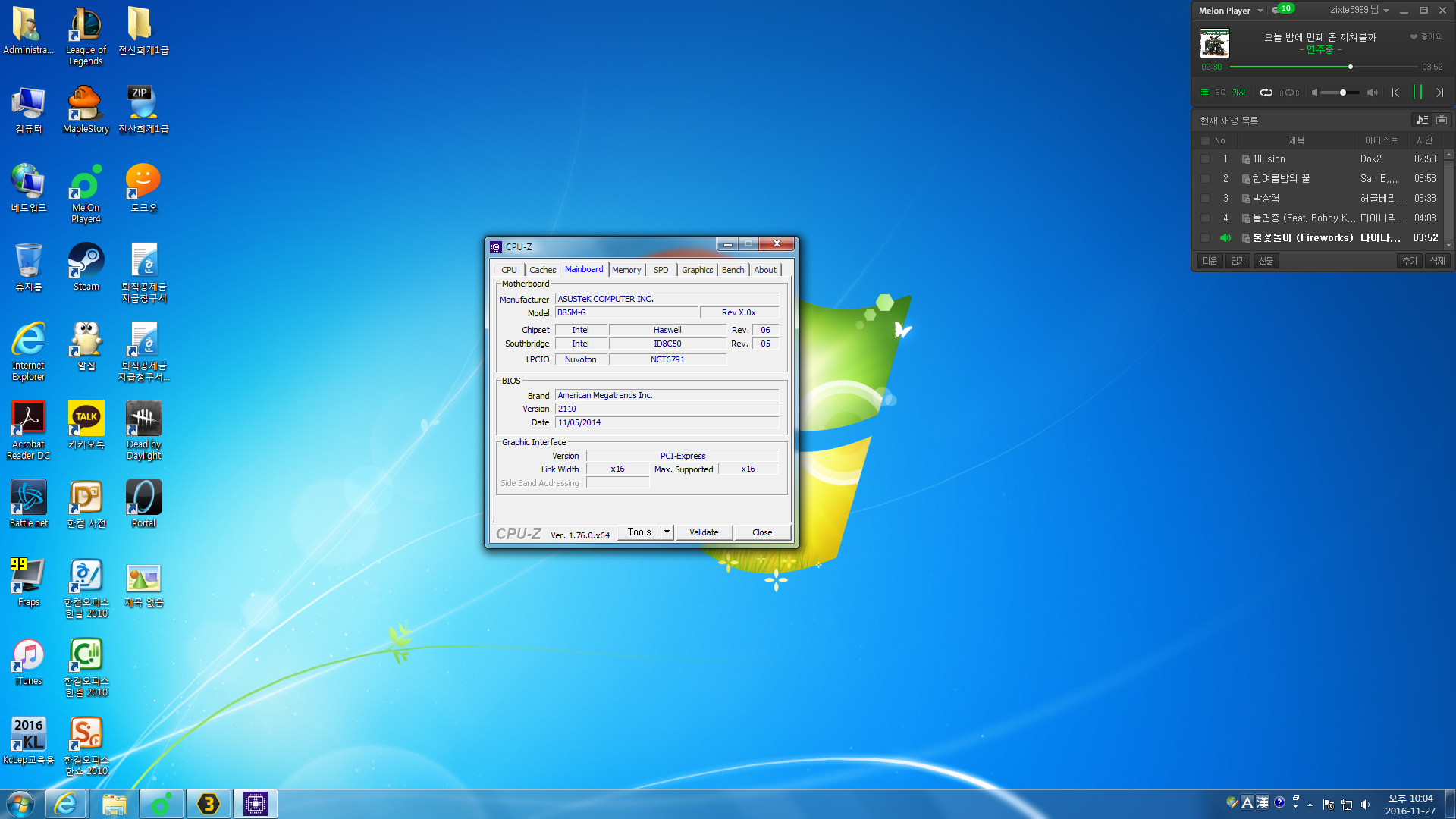Click the Melon volume slider handle
The height and width of the screenshot is (819, 1456).
(x=1343, y=93)
